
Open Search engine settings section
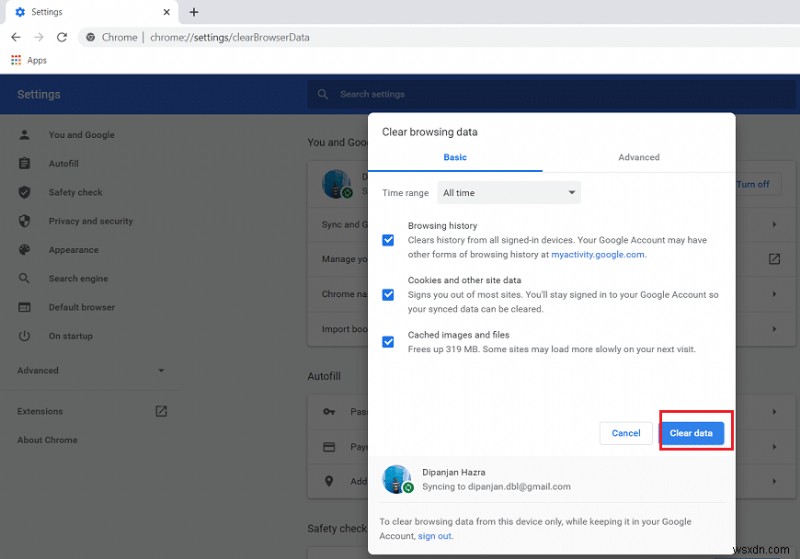click(x=78, y=278)
